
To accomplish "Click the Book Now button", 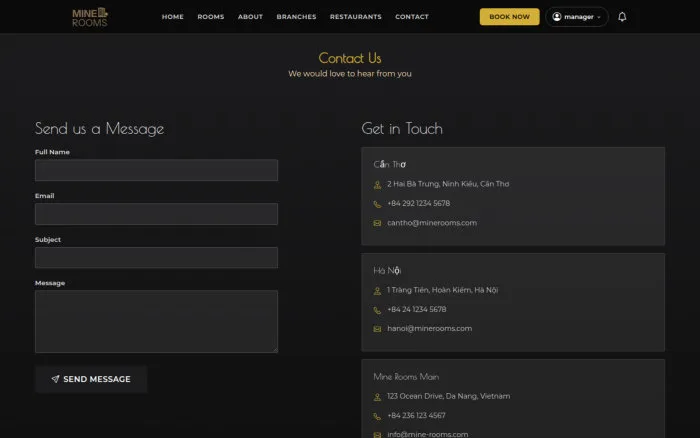I will pos(509,17).
